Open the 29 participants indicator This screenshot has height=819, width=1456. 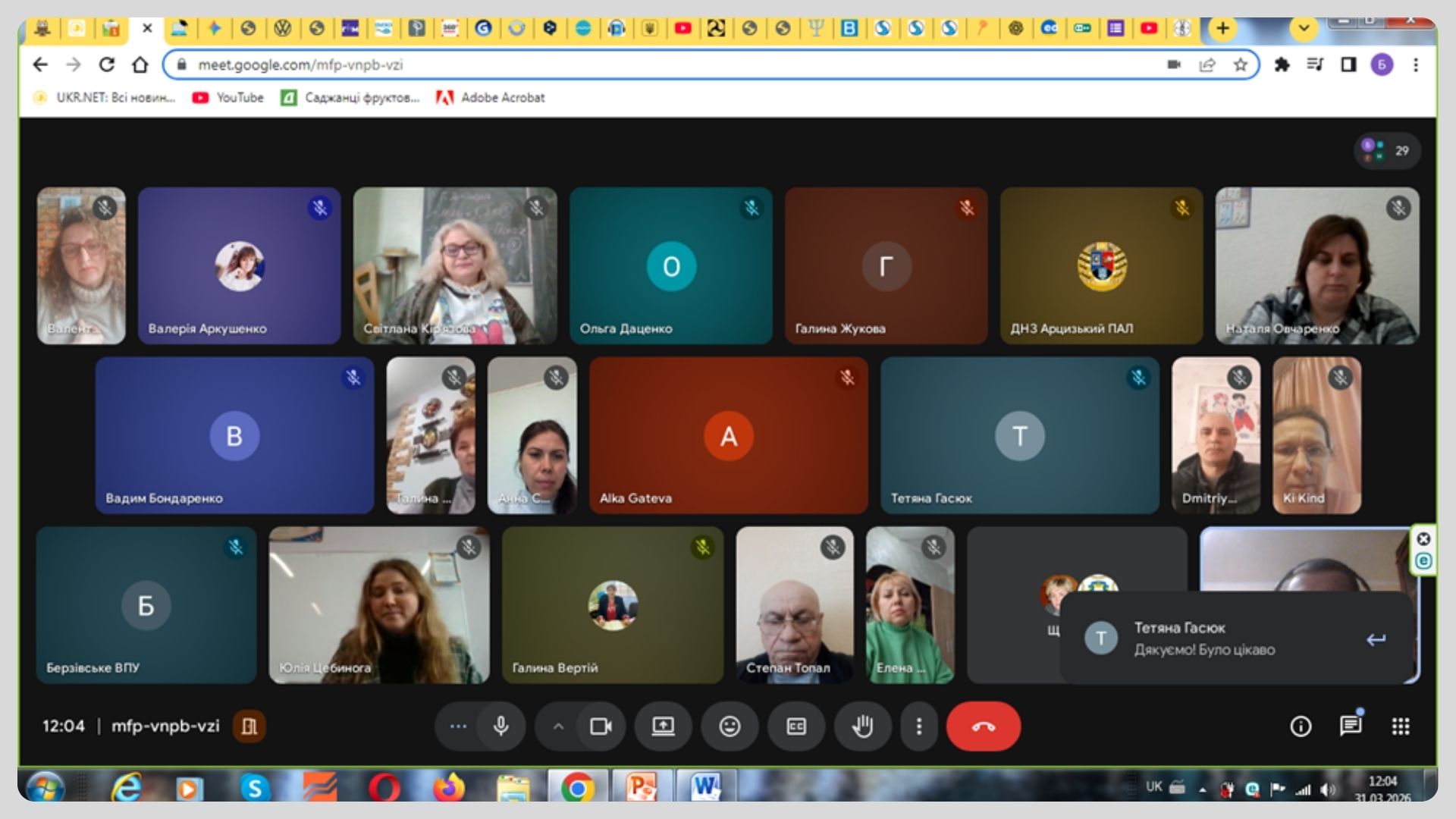[x=1387, y=150]
